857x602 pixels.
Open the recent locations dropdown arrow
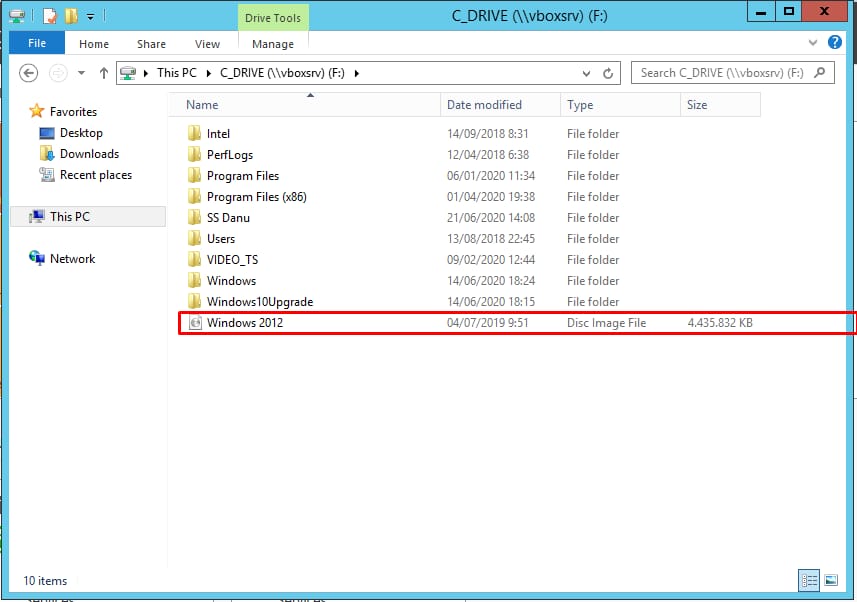point(81,73)
